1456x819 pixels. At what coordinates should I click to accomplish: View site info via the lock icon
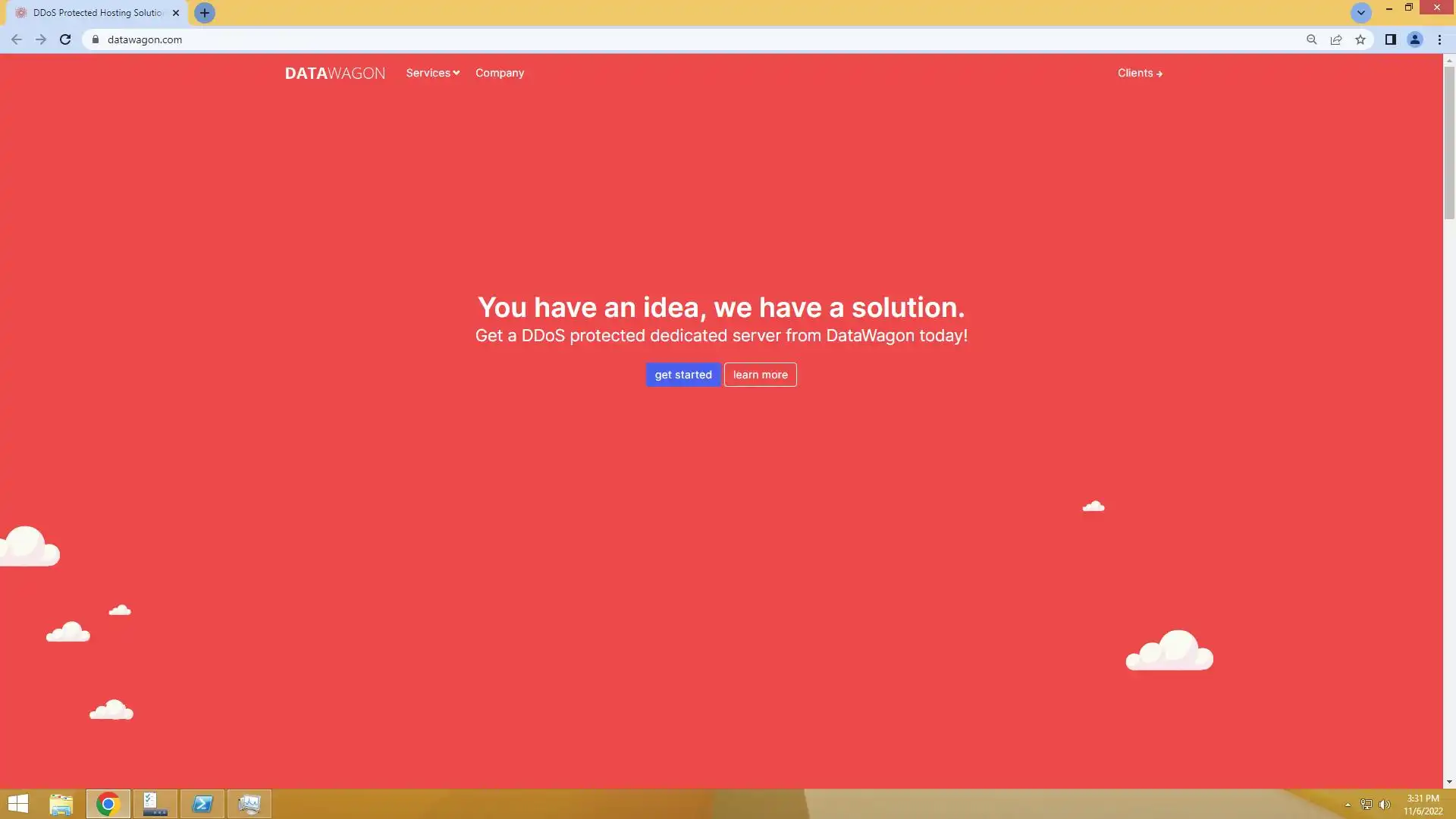[96, 39]
